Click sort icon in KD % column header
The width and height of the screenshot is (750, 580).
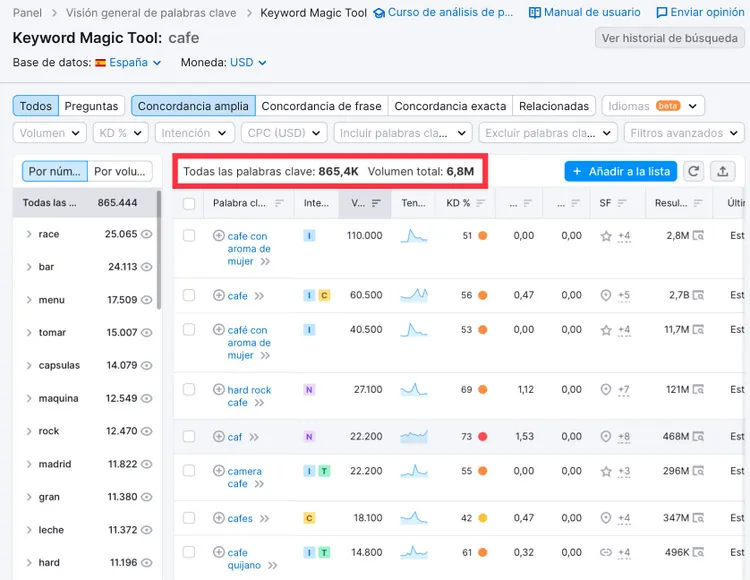pos(480,203)
